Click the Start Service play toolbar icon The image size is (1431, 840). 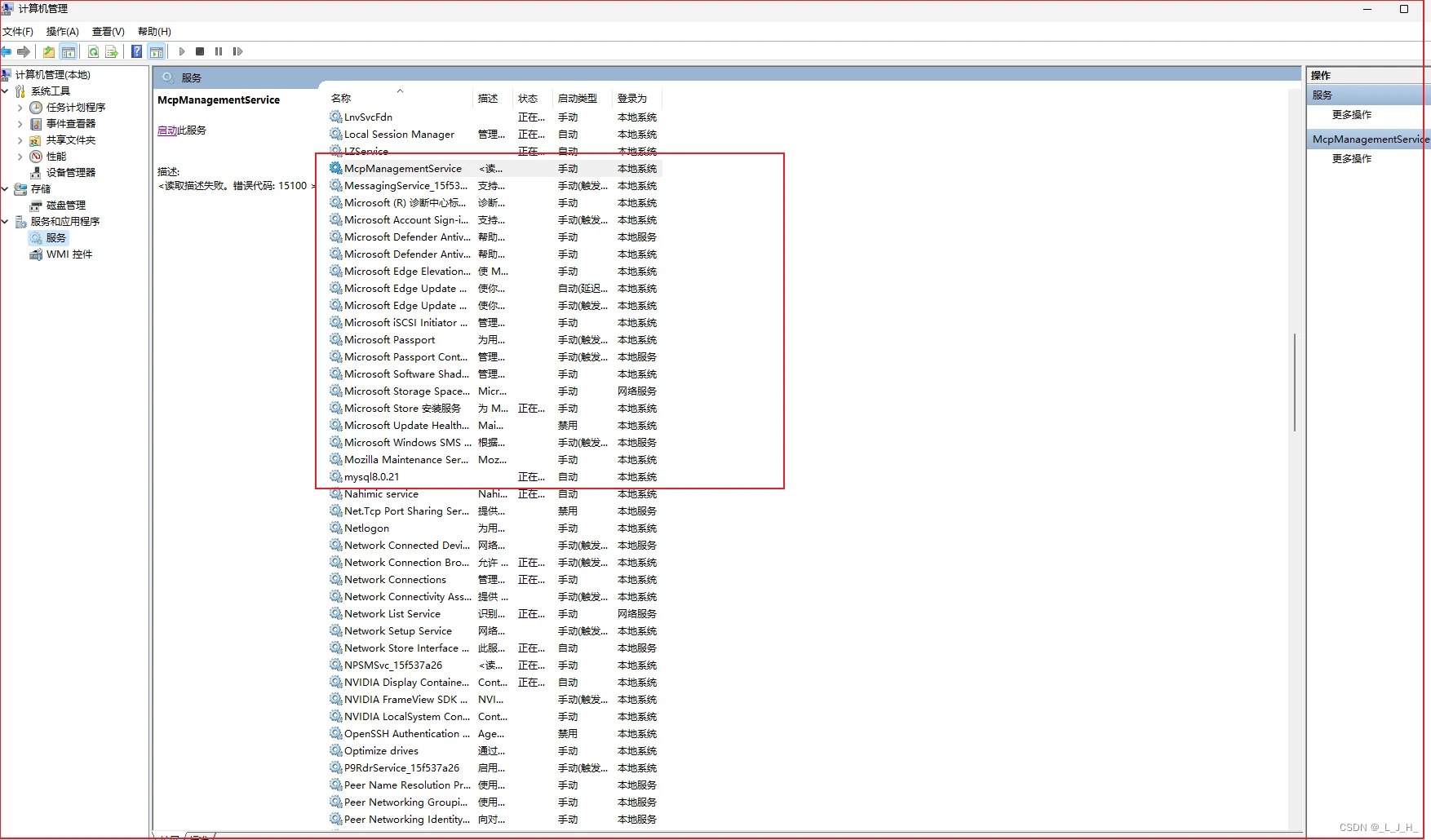click(x=182, y=51)
